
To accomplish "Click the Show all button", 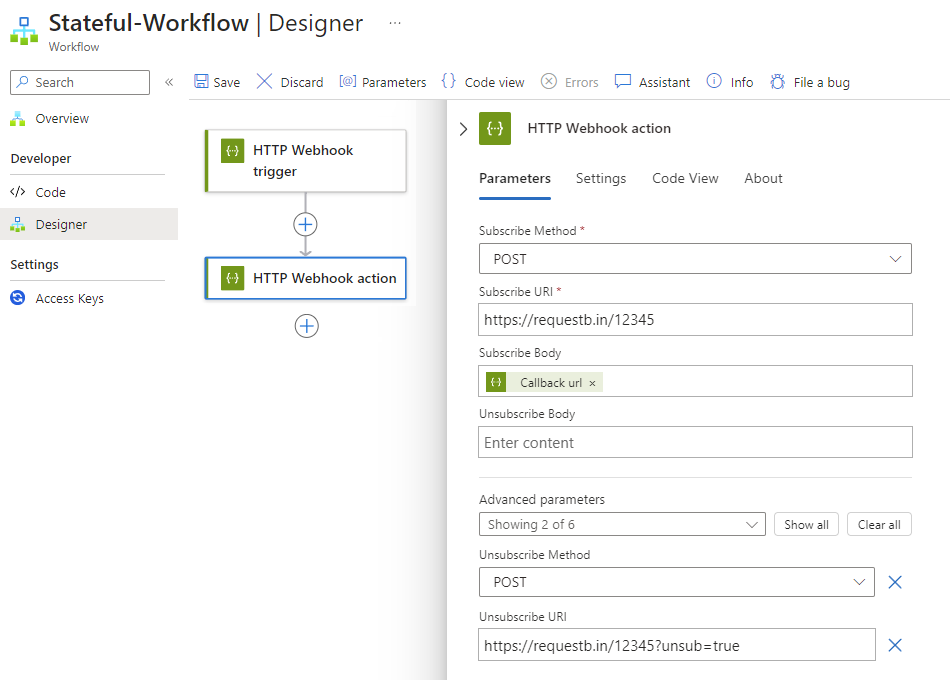I will pyautogui.click(x=806, y=524).
